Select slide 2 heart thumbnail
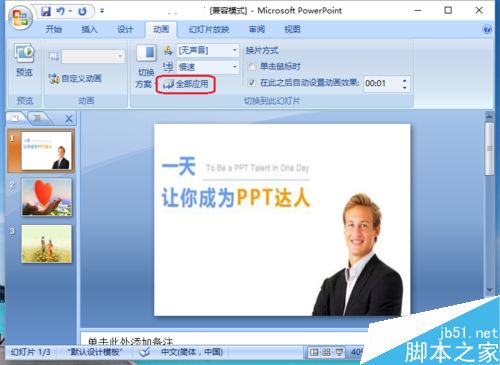The image size is (500, 365). click(x=46, y=197)
